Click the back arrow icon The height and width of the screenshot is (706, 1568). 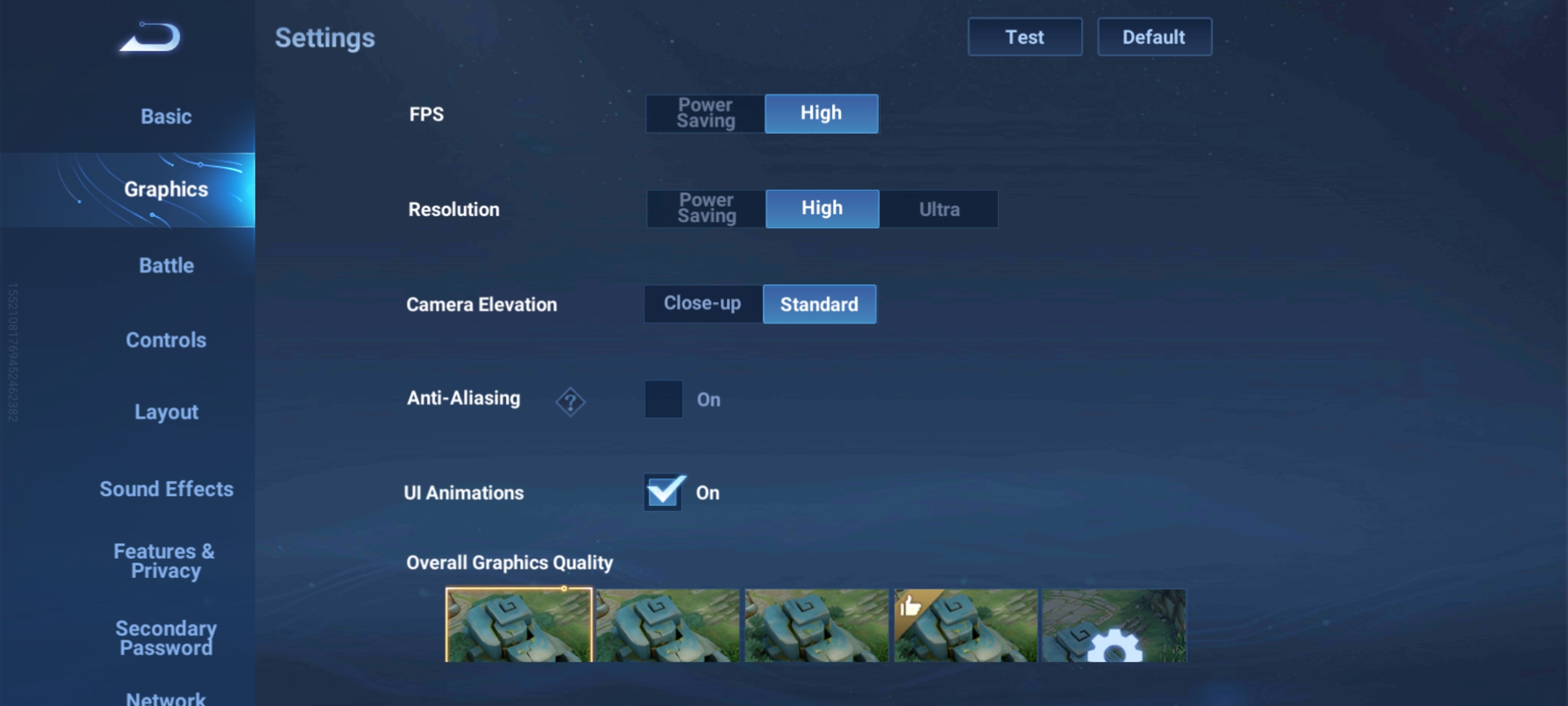[151, 38]
